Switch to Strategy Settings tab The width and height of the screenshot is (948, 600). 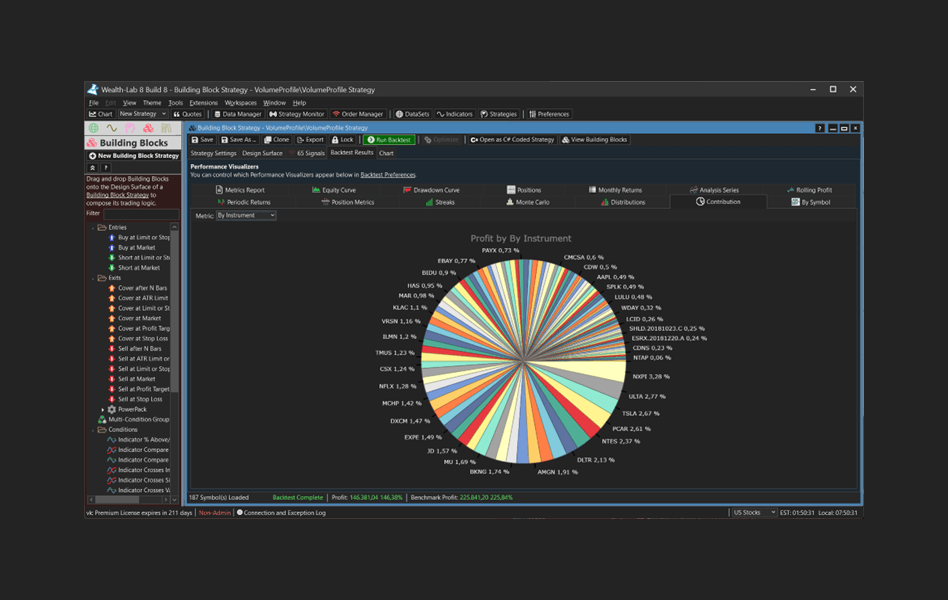pos(213,154)
